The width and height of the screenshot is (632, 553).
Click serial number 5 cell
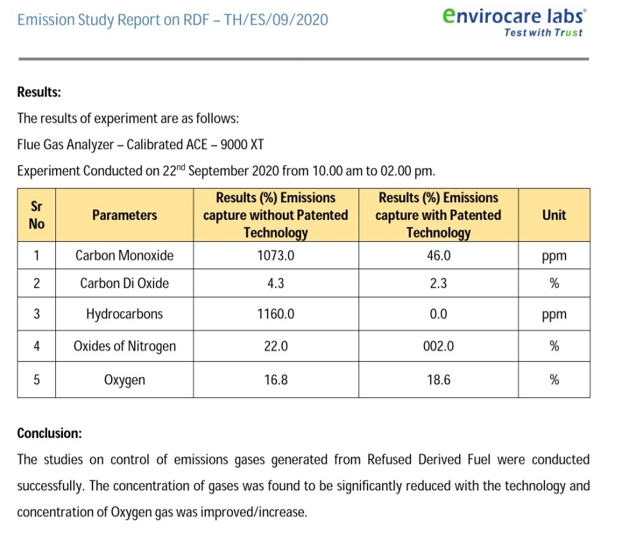[36, 380]
